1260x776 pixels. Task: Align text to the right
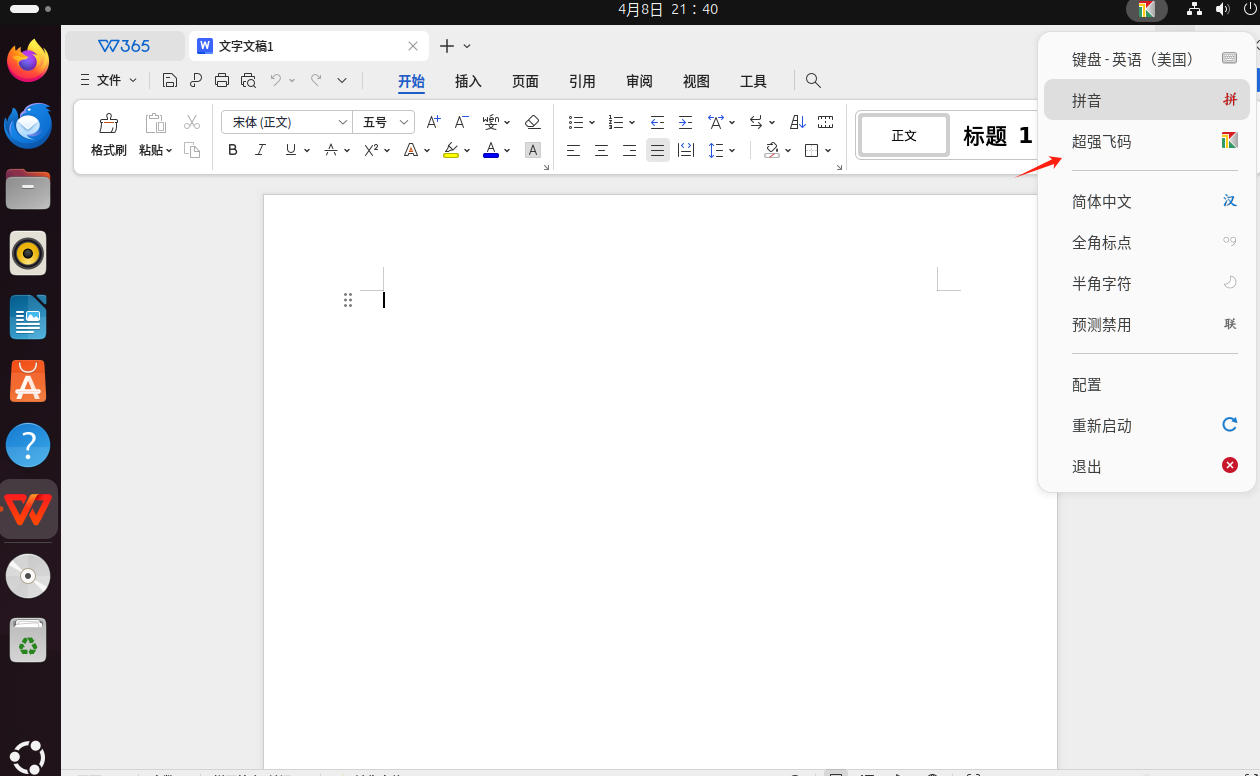tap(629, 150)
